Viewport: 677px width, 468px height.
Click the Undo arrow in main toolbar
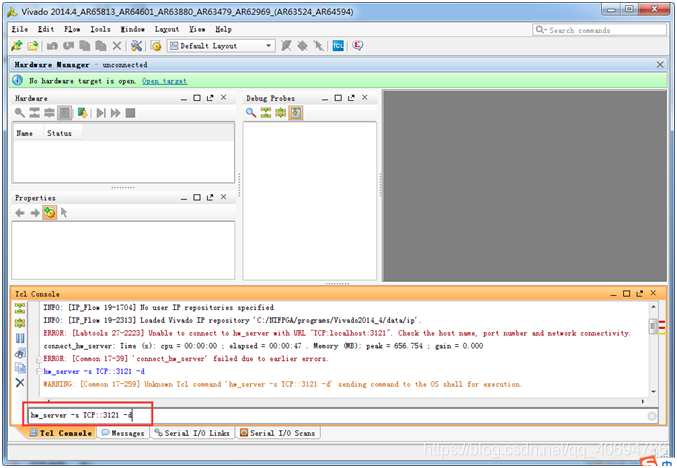point(52,46)
